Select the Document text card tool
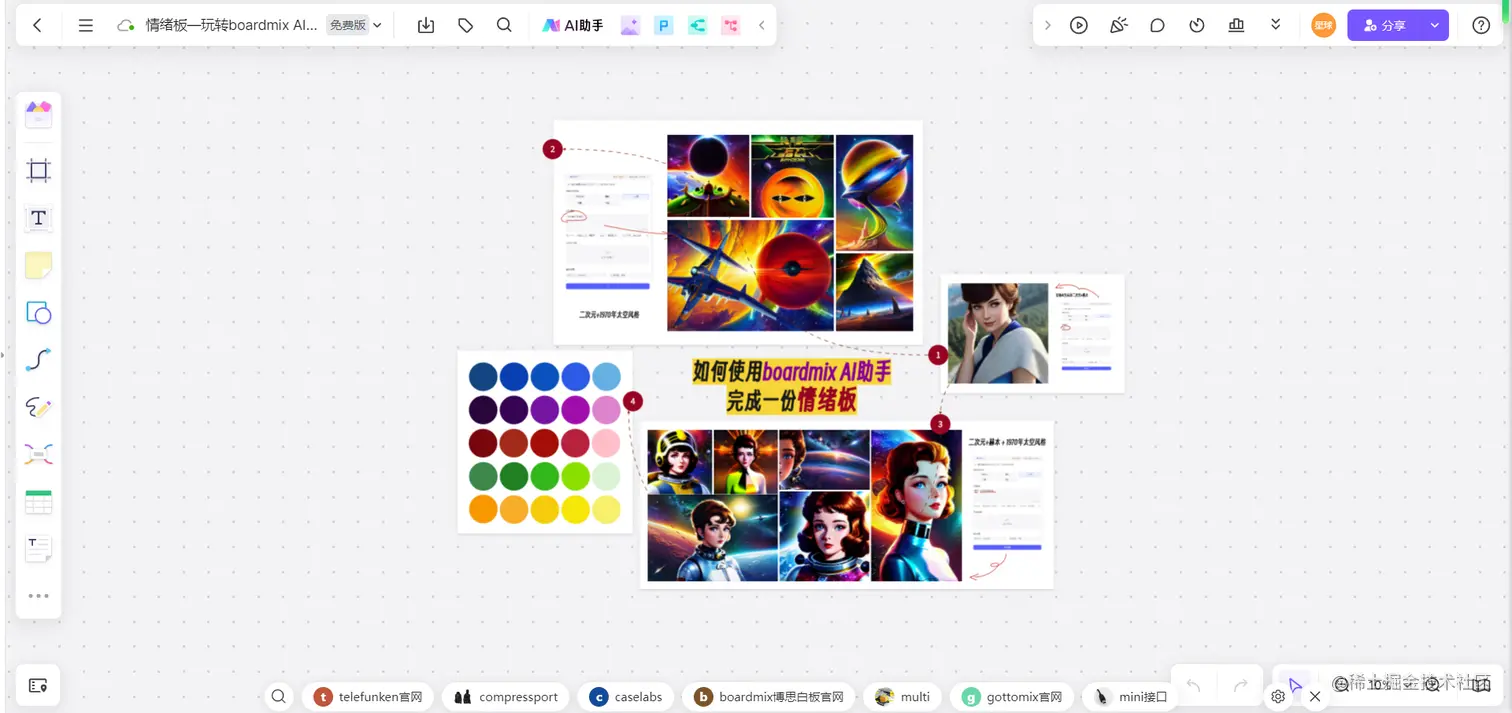The image size is (1512, 713). point(38,548)
